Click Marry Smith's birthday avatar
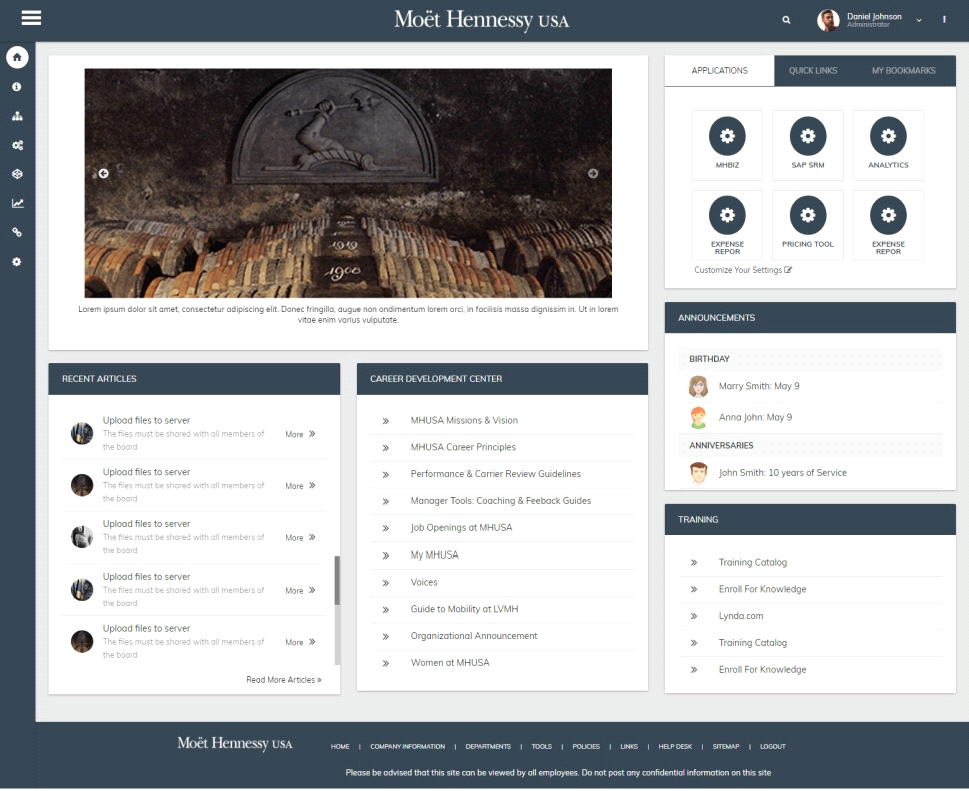 coord(699,386)
